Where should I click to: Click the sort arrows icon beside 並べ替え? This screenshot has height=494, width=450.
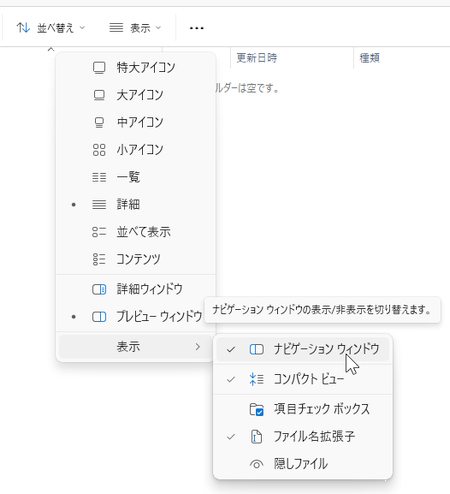click(x=23, y=28)
